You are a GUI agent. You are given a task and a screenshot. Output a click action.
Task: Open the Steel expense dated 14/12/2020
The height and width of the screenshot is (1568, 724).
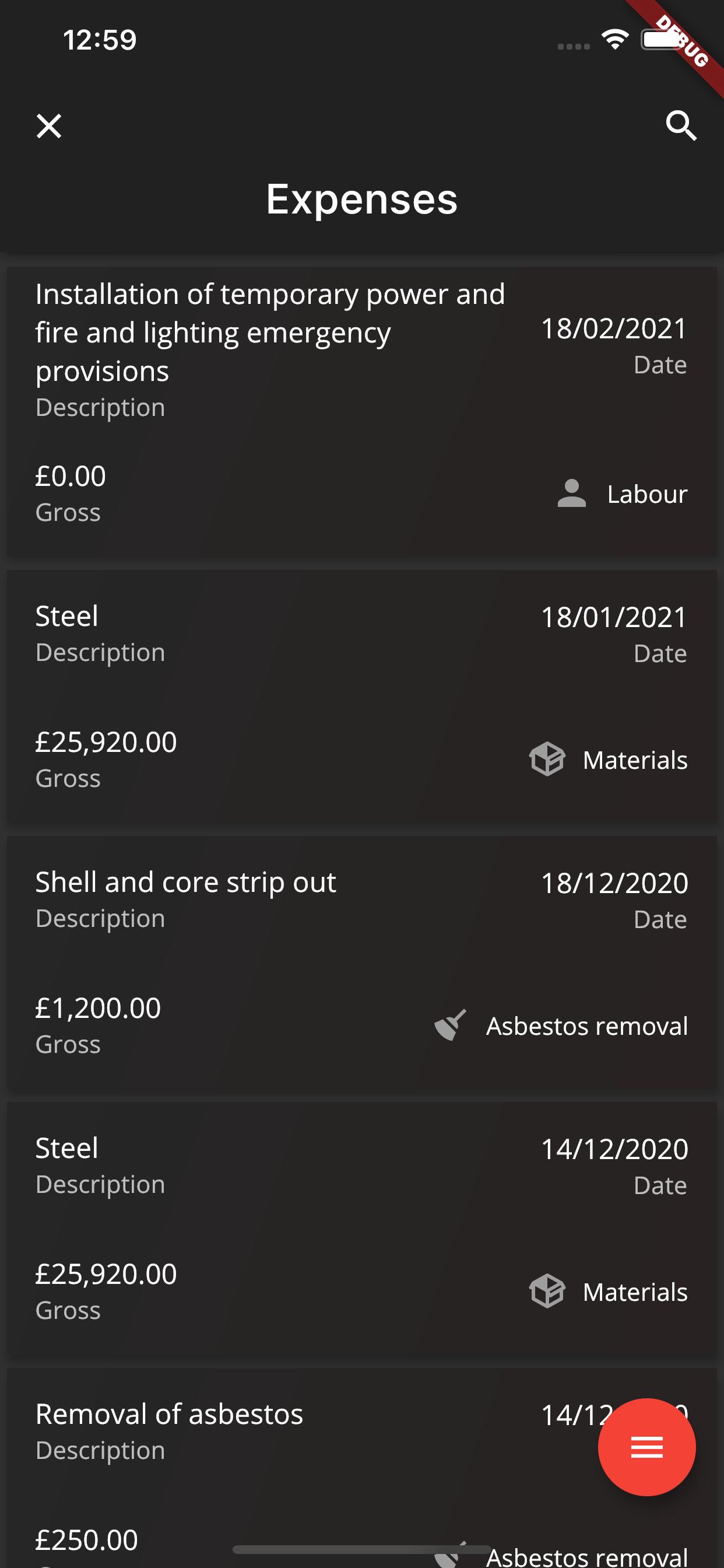coord(362,1231)
